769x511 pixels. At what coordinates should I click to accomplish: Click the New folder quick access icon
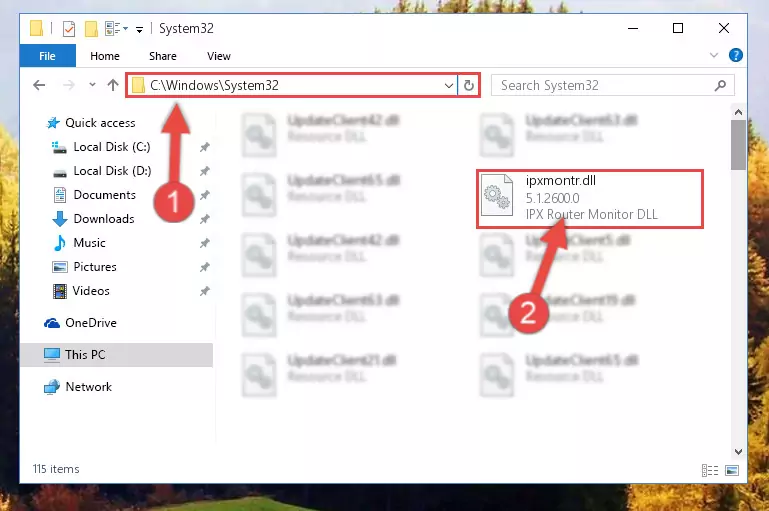(x=91, y=29)
